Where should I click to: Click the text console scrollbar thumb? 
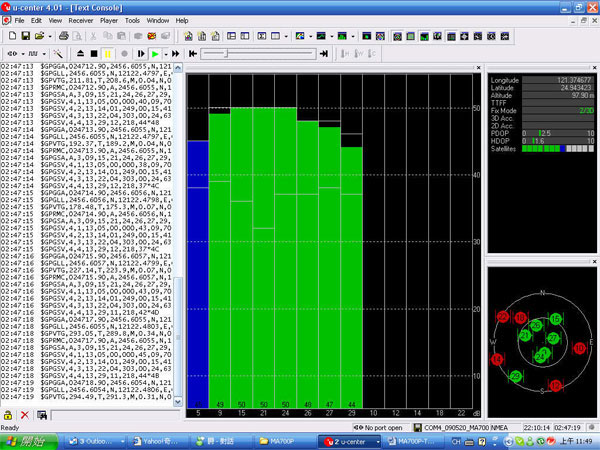(x=178, y=335)
